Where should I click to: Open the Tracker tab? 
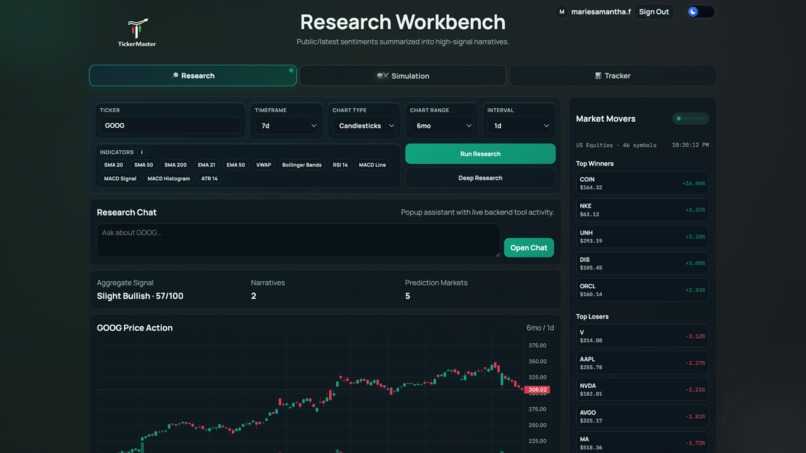612,76
